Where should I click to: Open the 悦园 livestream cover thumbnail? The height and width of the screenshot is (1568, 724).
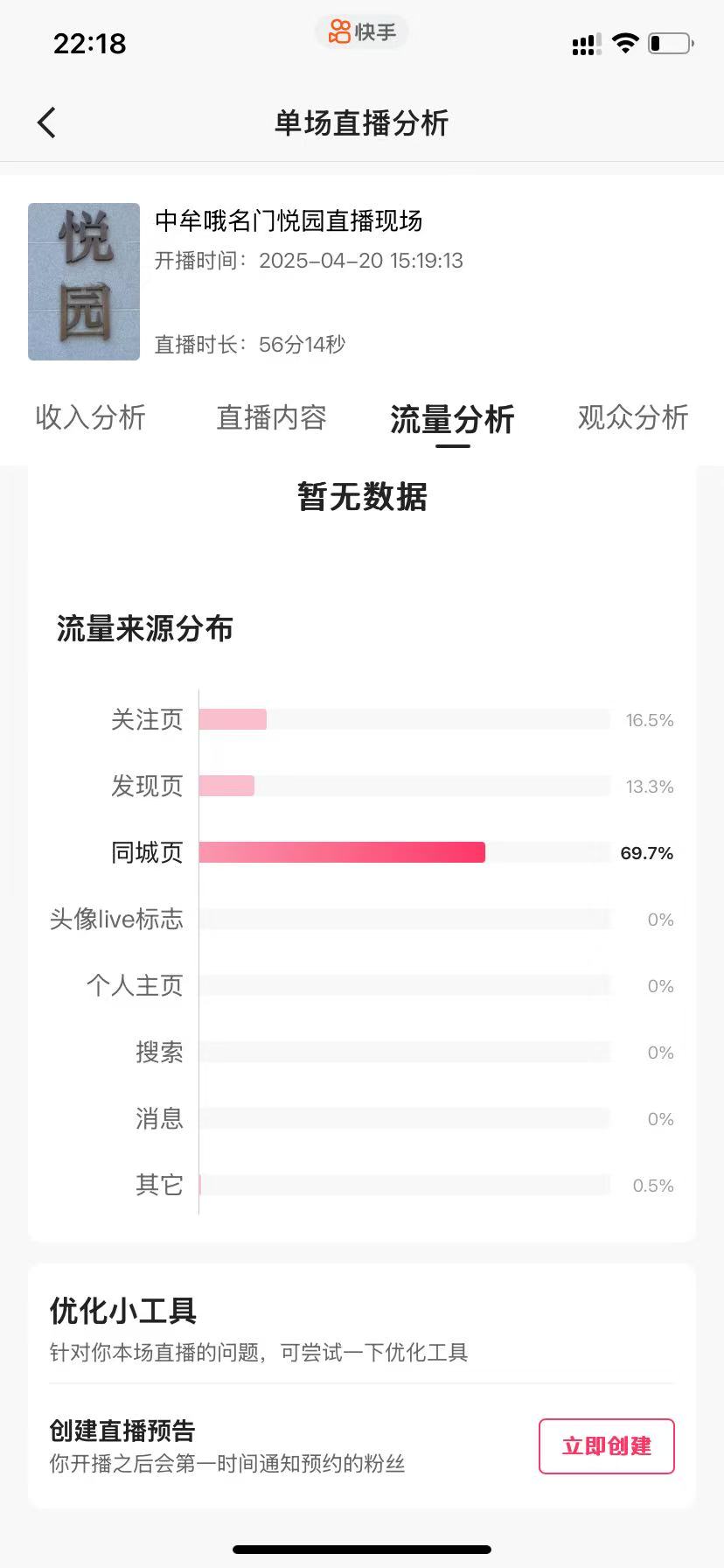[x=84, y=282]
